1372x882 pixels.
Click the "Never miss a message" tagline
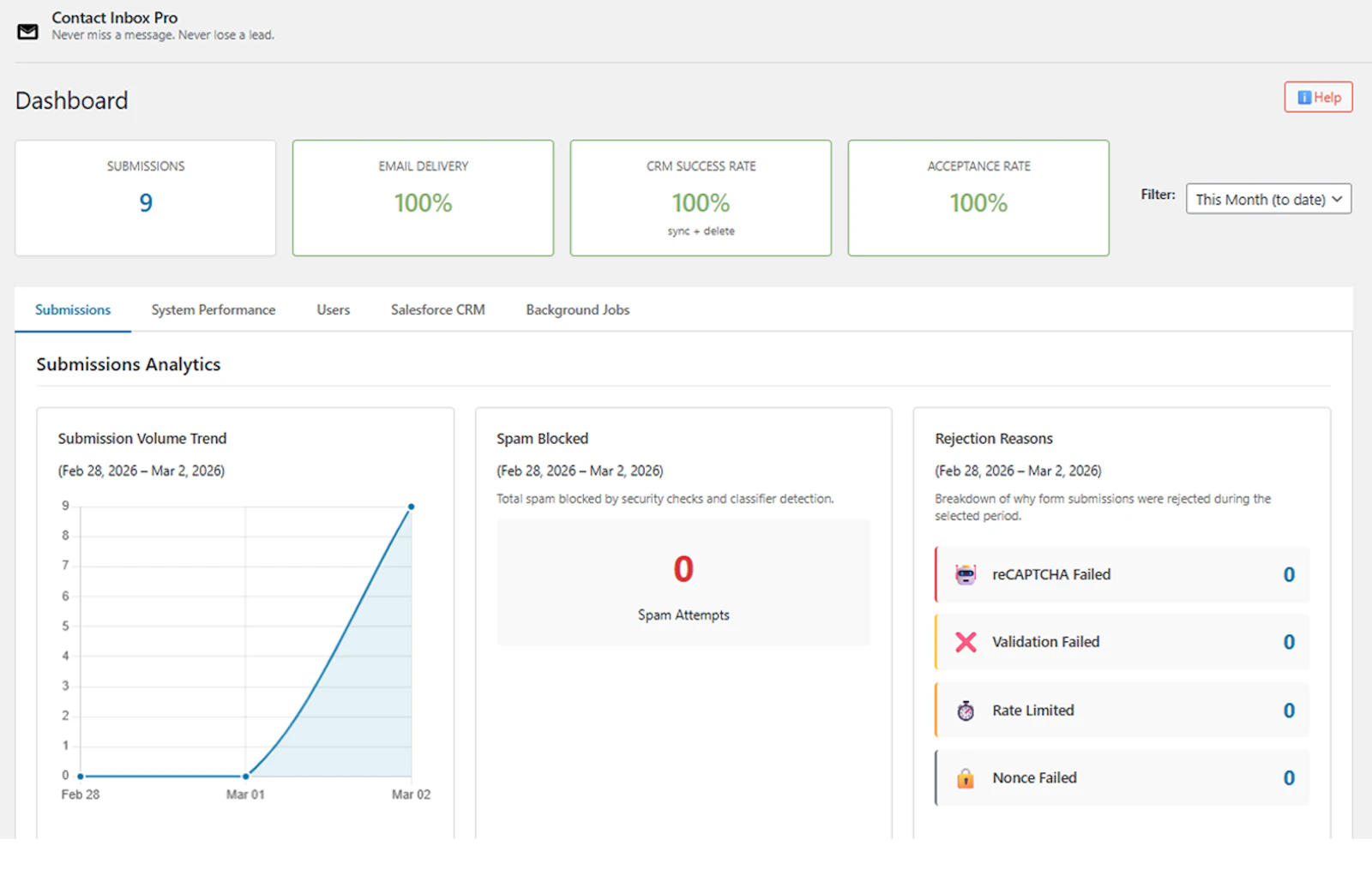pos(163,35)
